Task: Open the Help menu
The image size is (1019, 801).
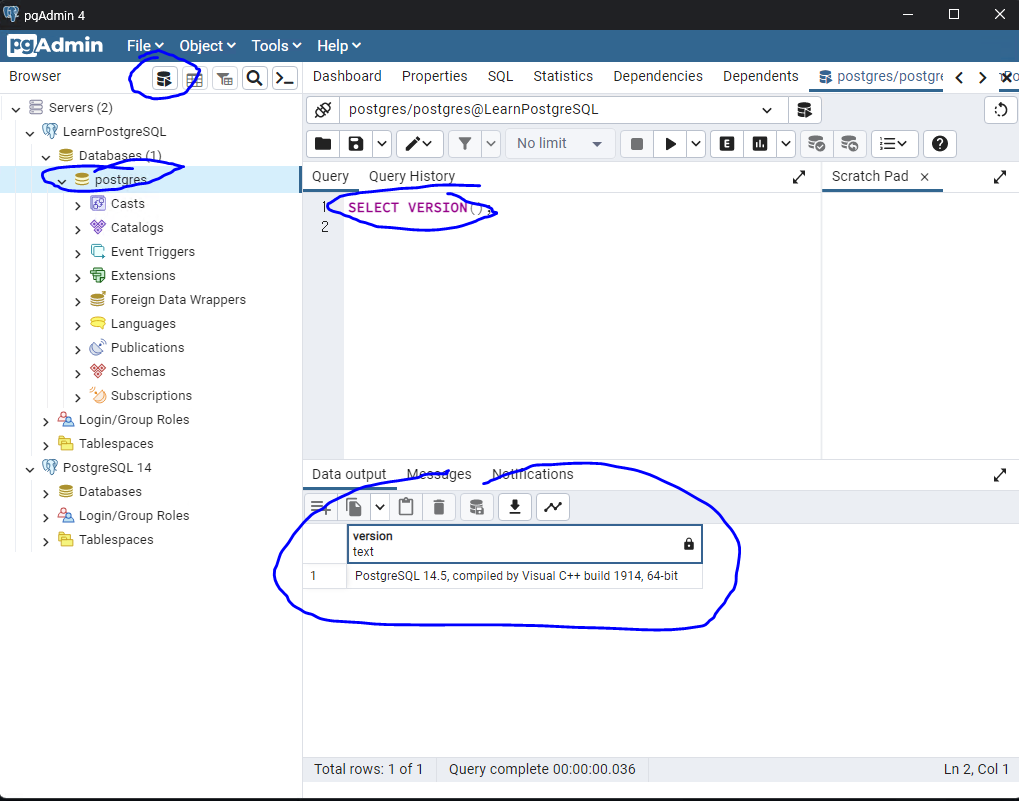Action: click(339, 45)
